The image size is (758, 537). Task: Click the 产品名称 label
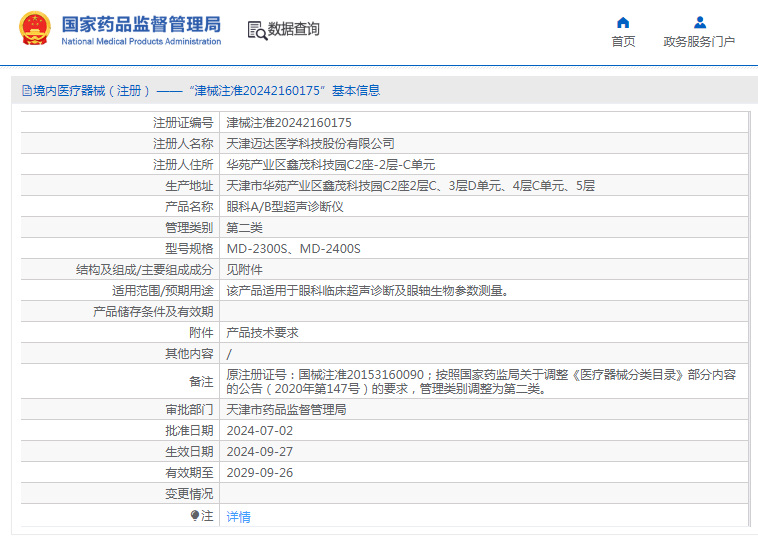(189, 207)
